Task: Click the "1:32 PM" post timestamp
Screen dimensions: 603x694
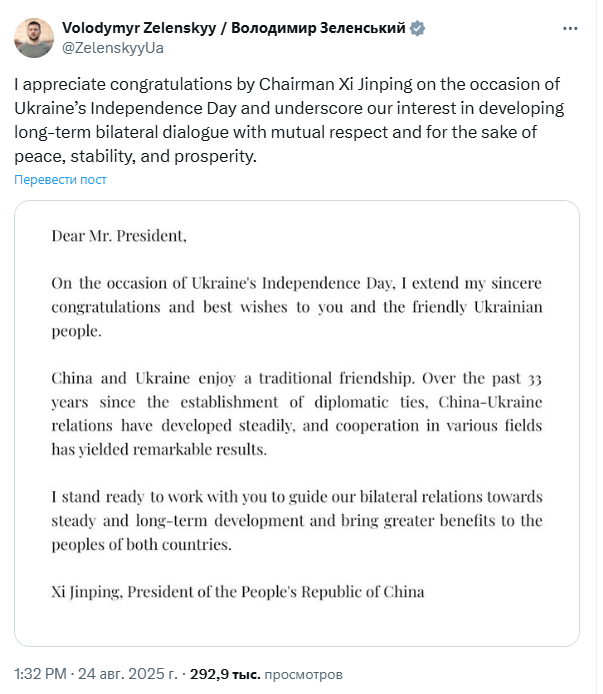Action: (40, 674)
